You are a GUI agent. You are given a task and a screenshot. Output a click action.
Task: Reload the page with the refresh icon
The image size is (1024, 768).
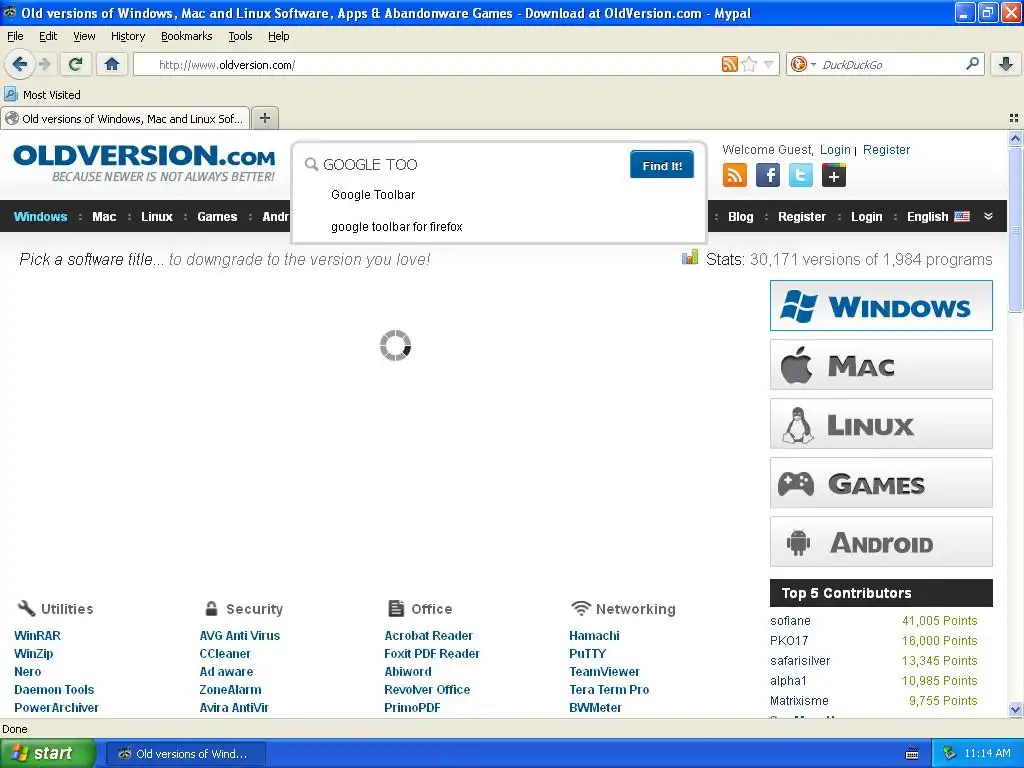coord(76,64)
